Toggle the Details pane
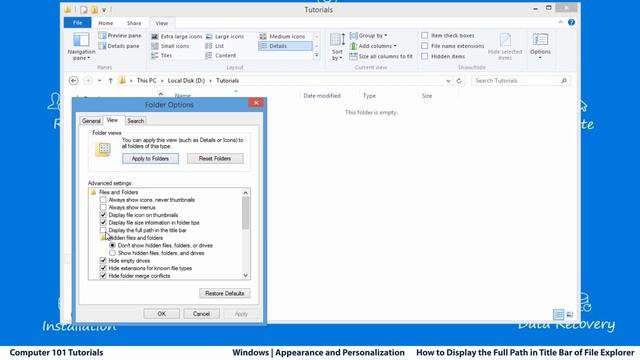 (119, 46)
